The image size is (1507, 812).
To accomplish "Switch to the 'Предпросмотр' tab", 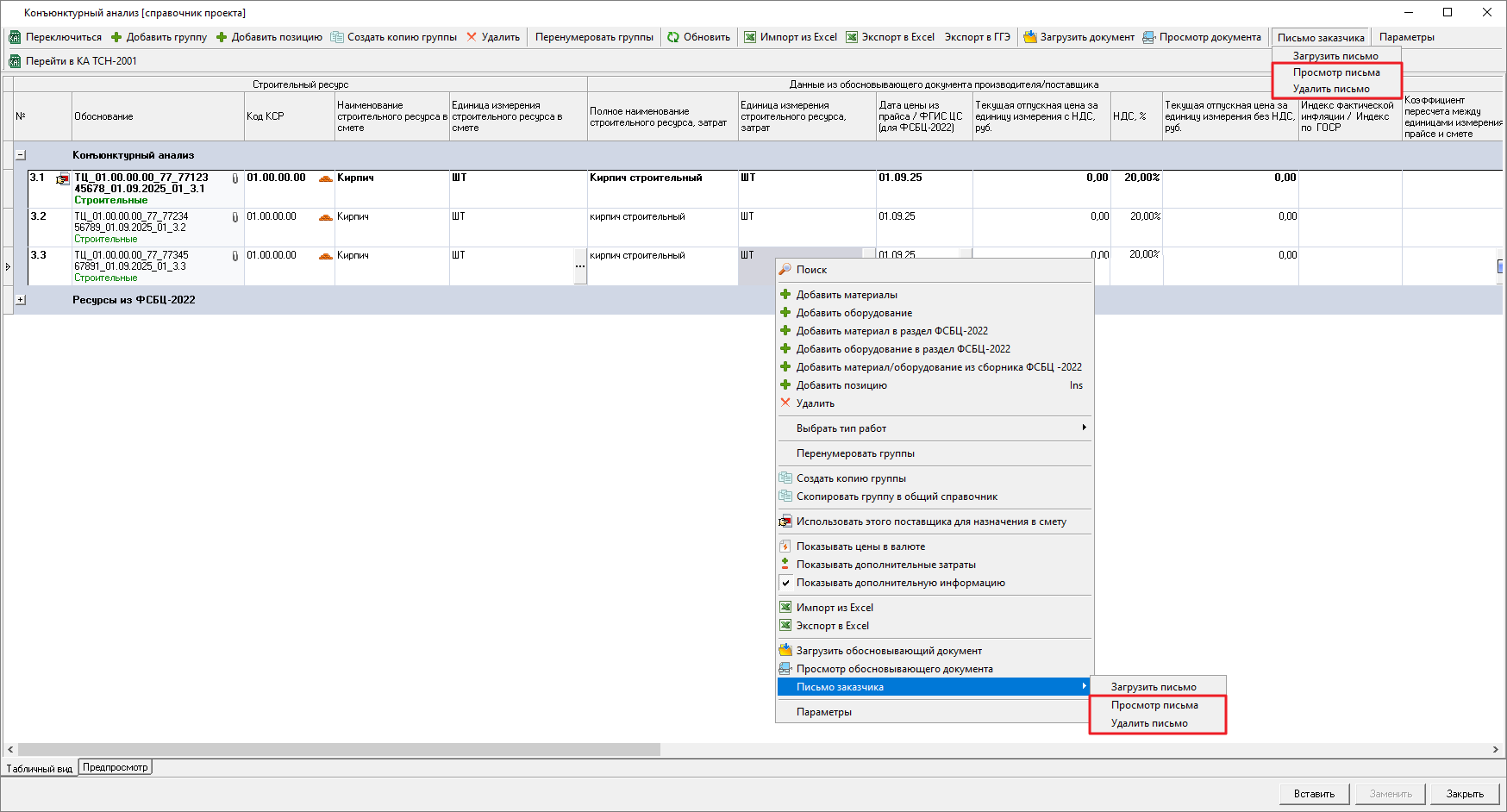I will [116, 767].
